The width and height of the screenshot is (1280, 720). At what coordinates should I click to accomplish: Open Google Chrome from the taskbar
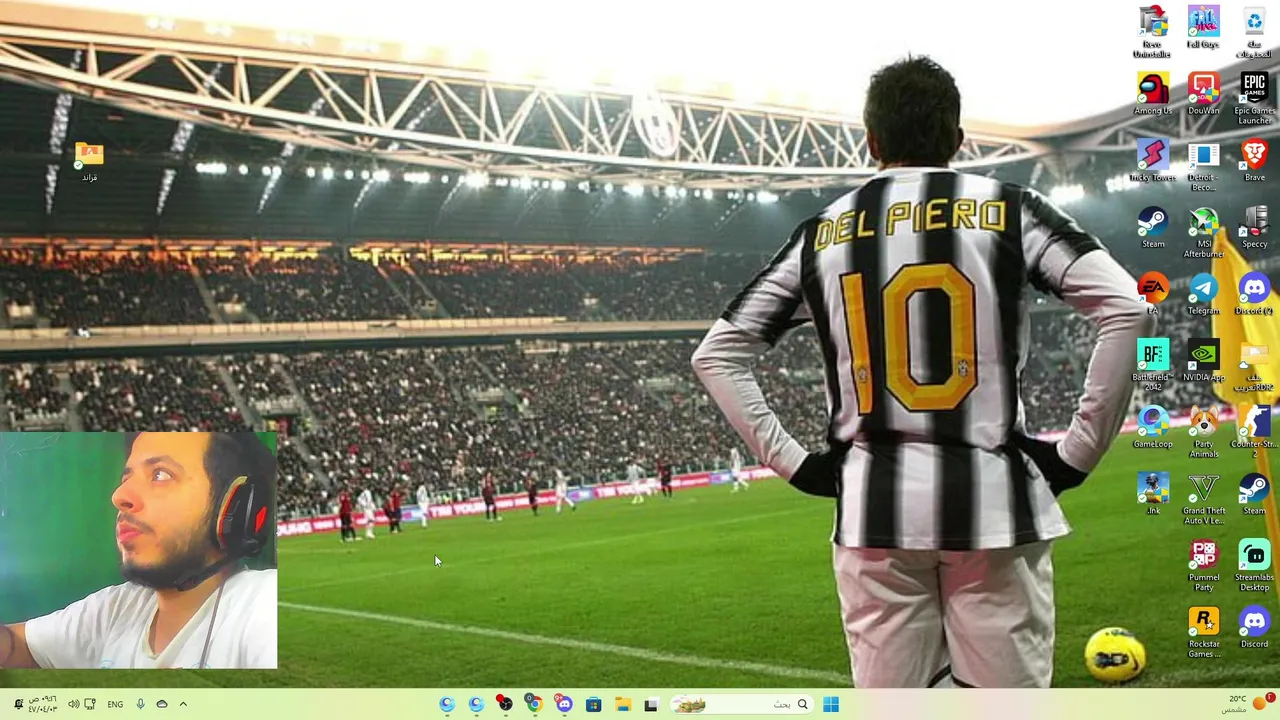pos(534,704)
